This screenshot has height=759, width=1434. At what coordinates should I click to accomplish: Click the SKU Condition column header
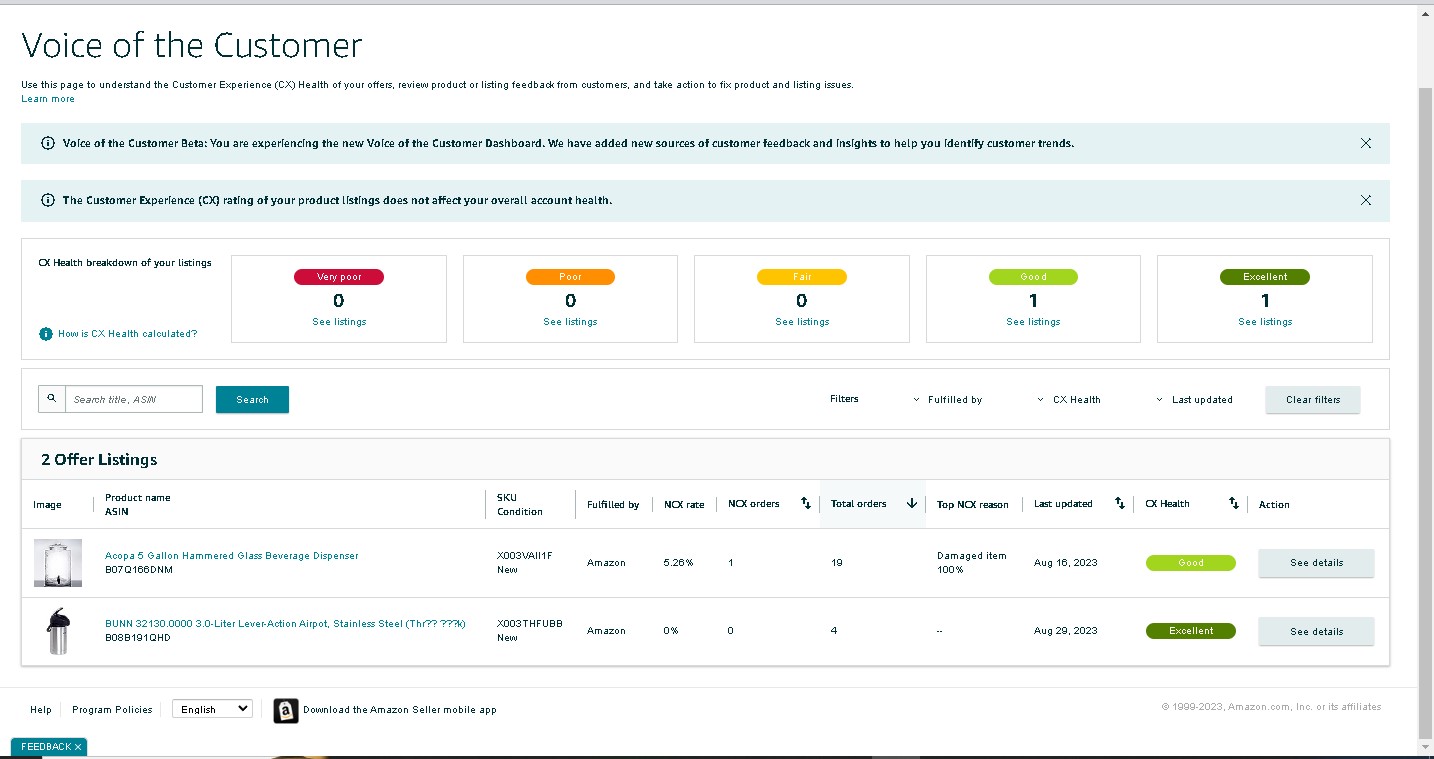coord(520,505)
